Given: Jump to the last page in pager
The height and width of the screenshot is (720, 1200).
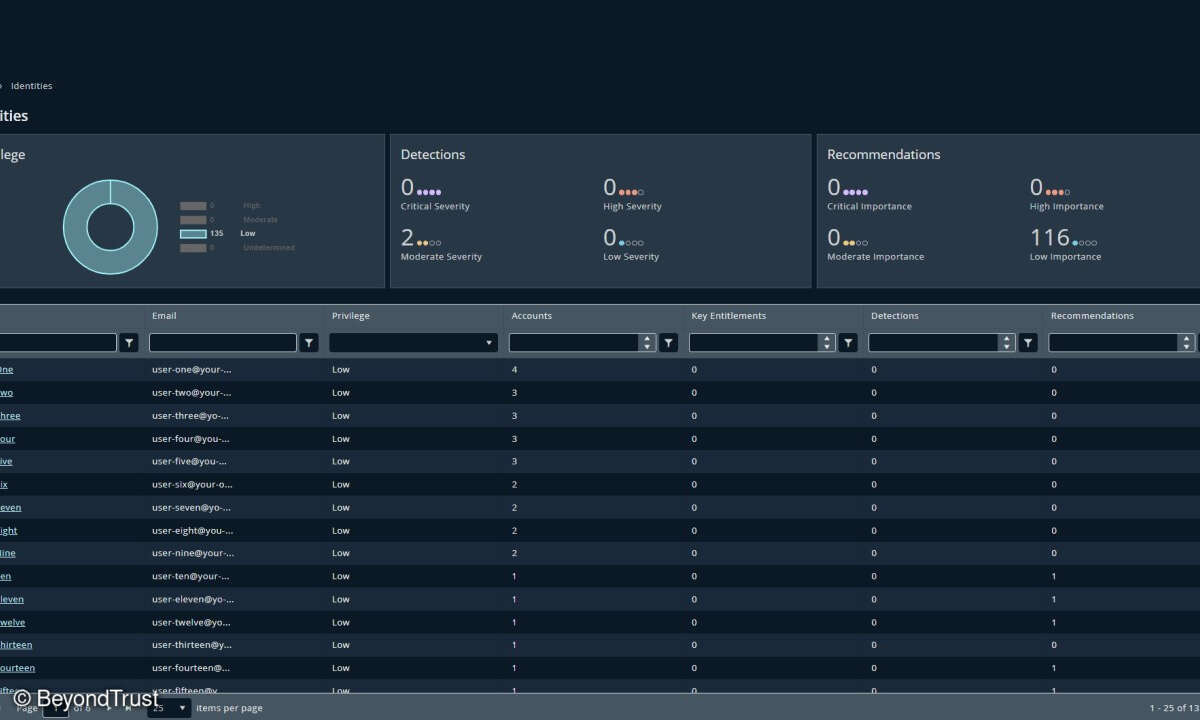Looking at the screenshot, I should tap(128, 708).
